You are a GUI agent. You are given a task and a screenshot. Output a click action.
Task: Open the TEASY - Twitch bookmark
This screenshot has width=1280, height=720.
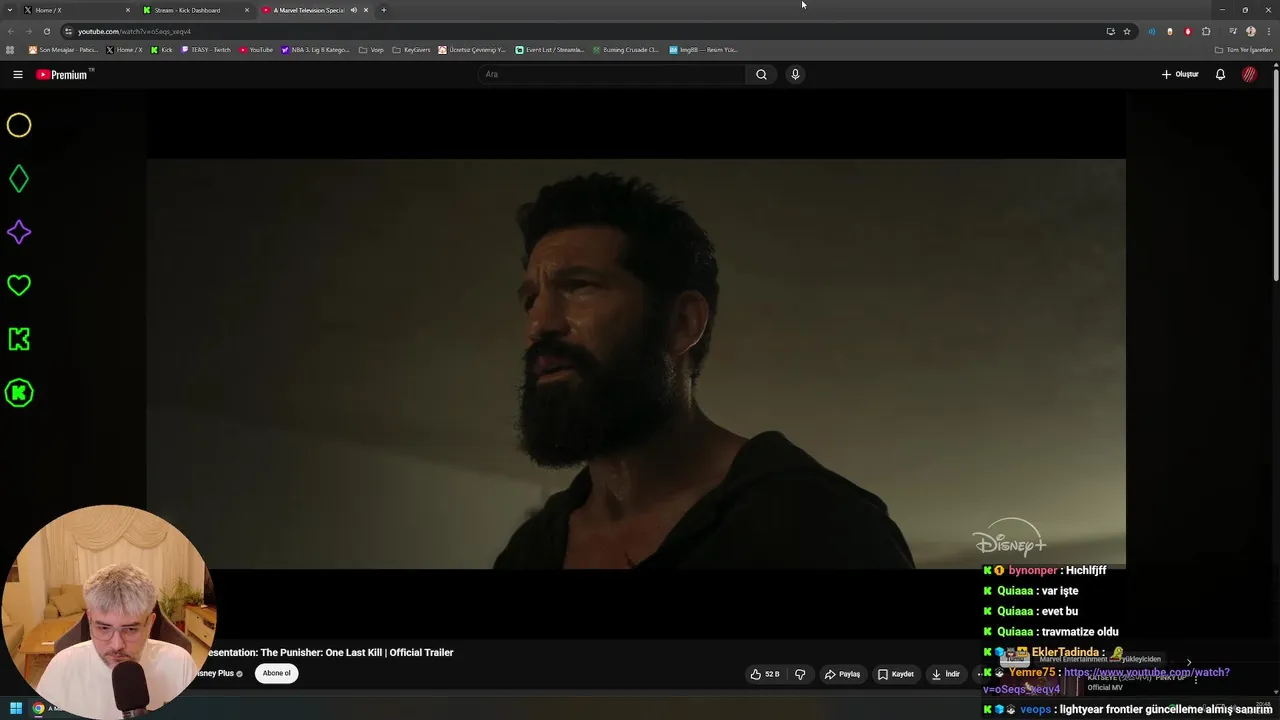(x=206, y=49)
